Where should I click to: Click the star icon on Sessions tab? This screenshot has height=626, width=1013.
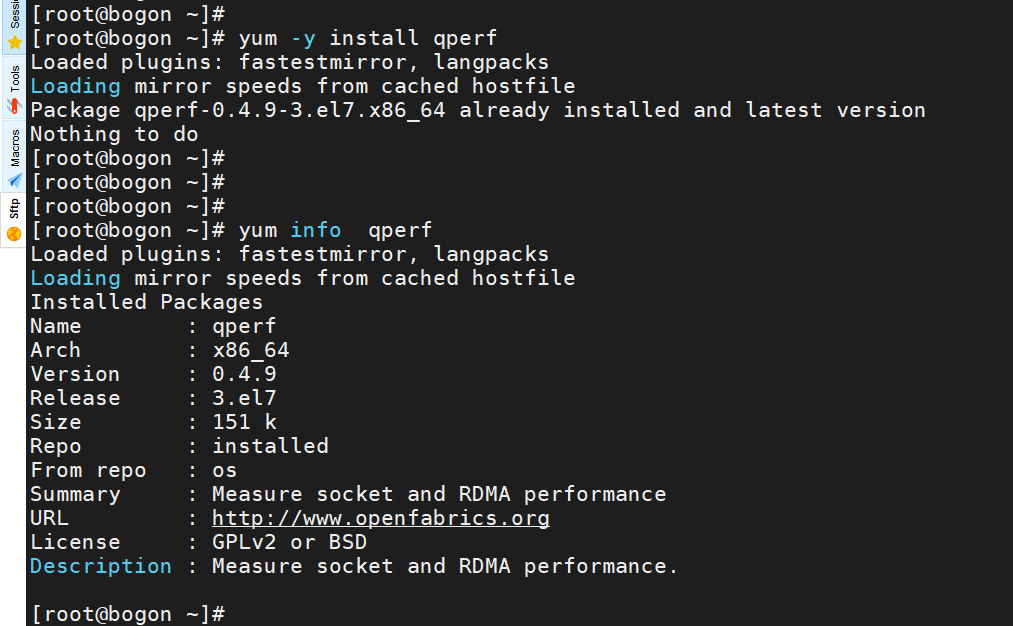14,43
